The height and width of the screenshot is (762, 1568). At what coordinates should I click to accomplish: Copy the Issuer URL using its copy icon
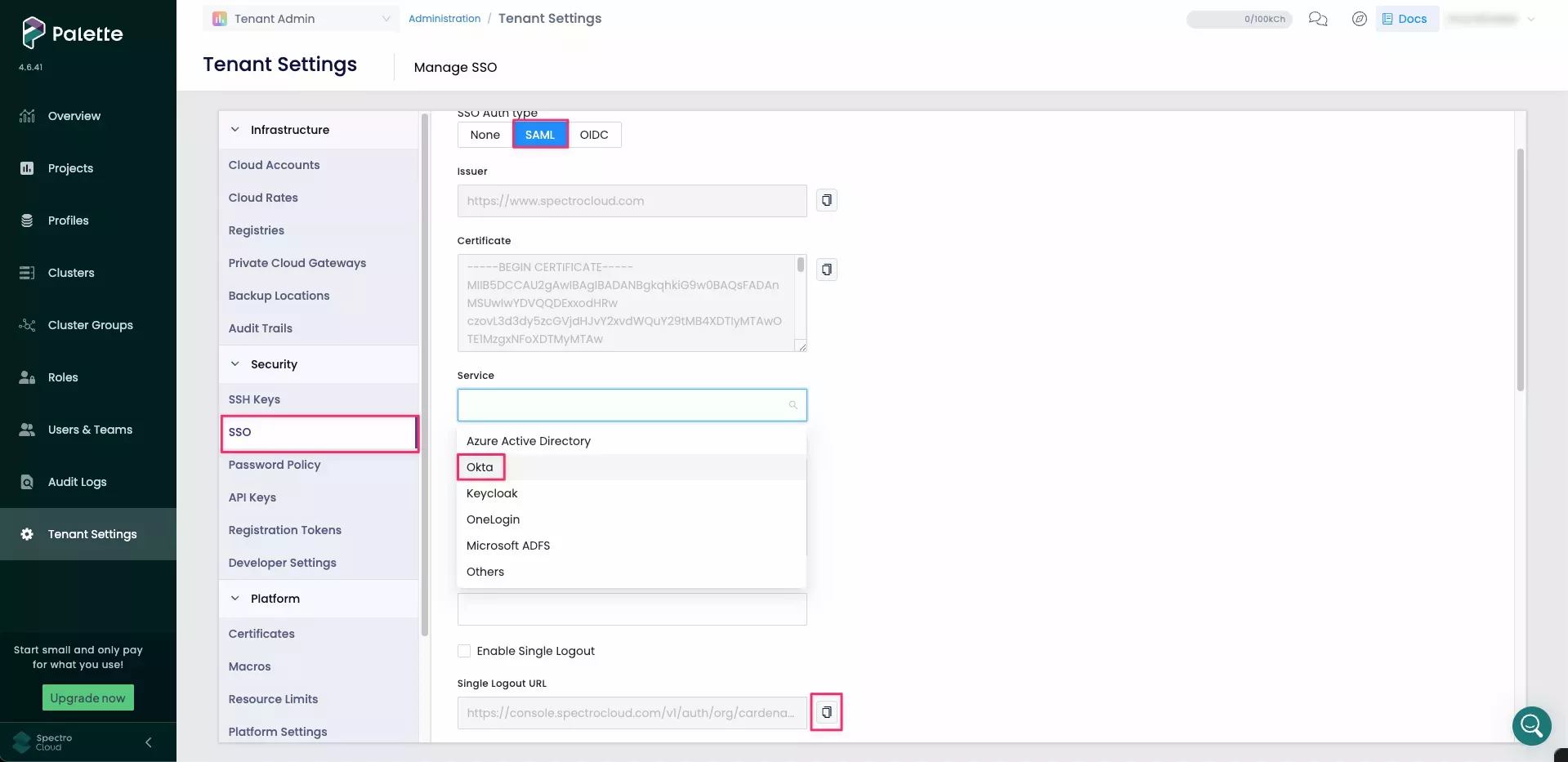pyautogui.click(x=826, y=199)
